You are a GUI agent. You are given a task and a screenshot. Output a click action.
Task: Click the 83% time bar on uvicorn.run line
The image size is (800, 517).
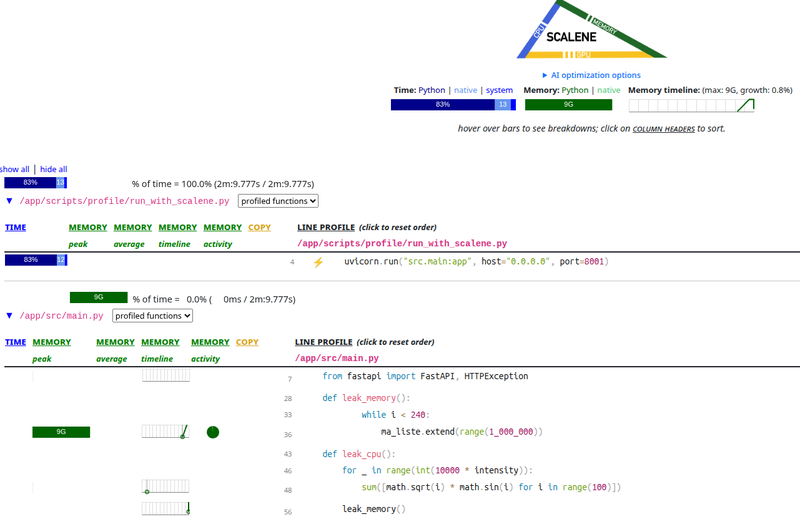36,260
